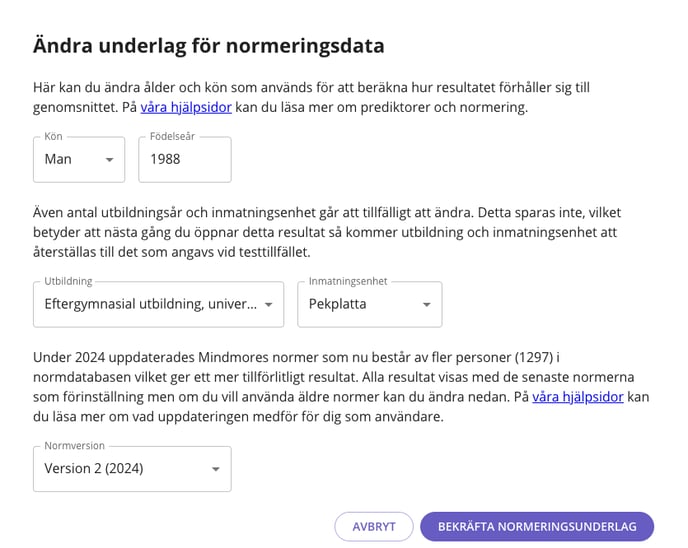Click the arrow icon in Kön field

tap(109, 160)
